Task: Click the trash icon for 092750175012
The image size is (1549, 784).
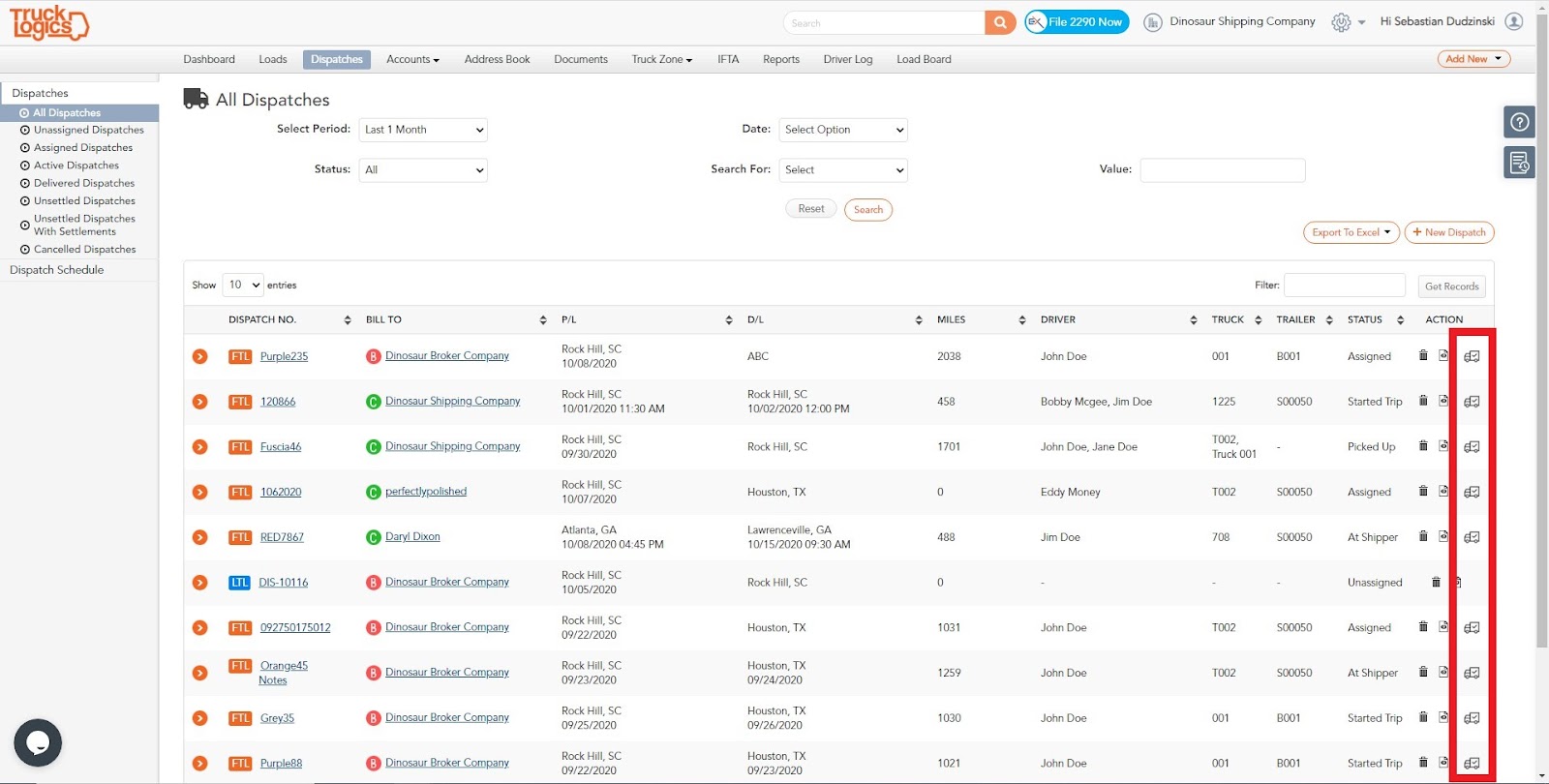Action: coord(1423,626)
